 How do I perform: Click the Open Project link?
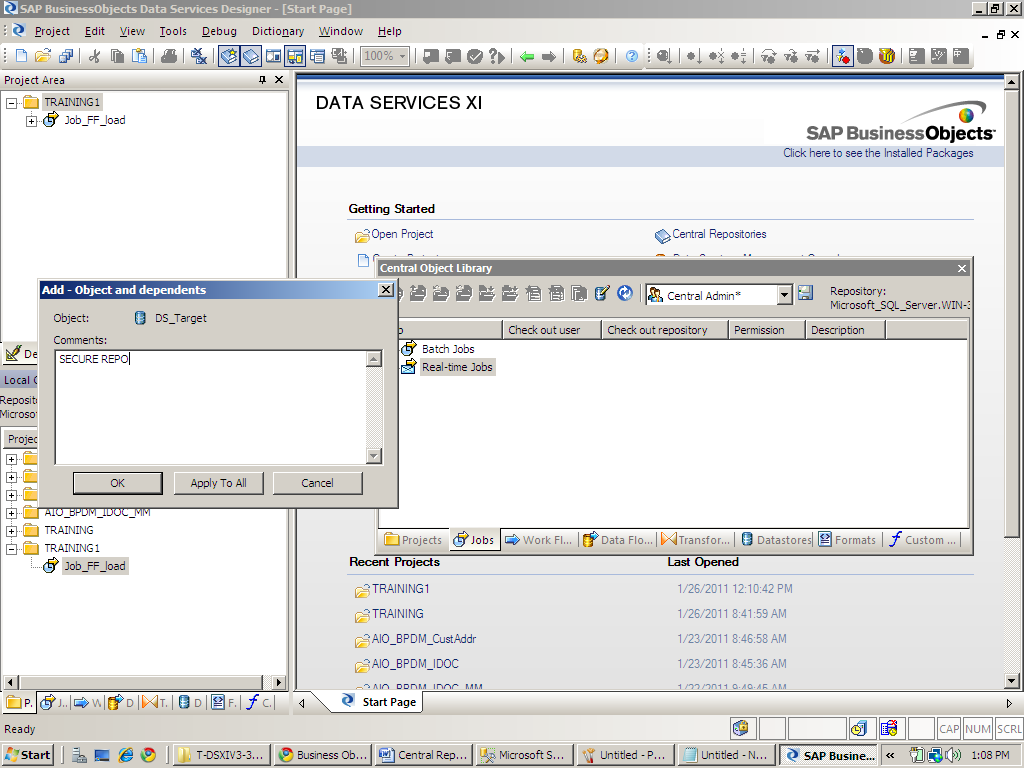(402, 234)
